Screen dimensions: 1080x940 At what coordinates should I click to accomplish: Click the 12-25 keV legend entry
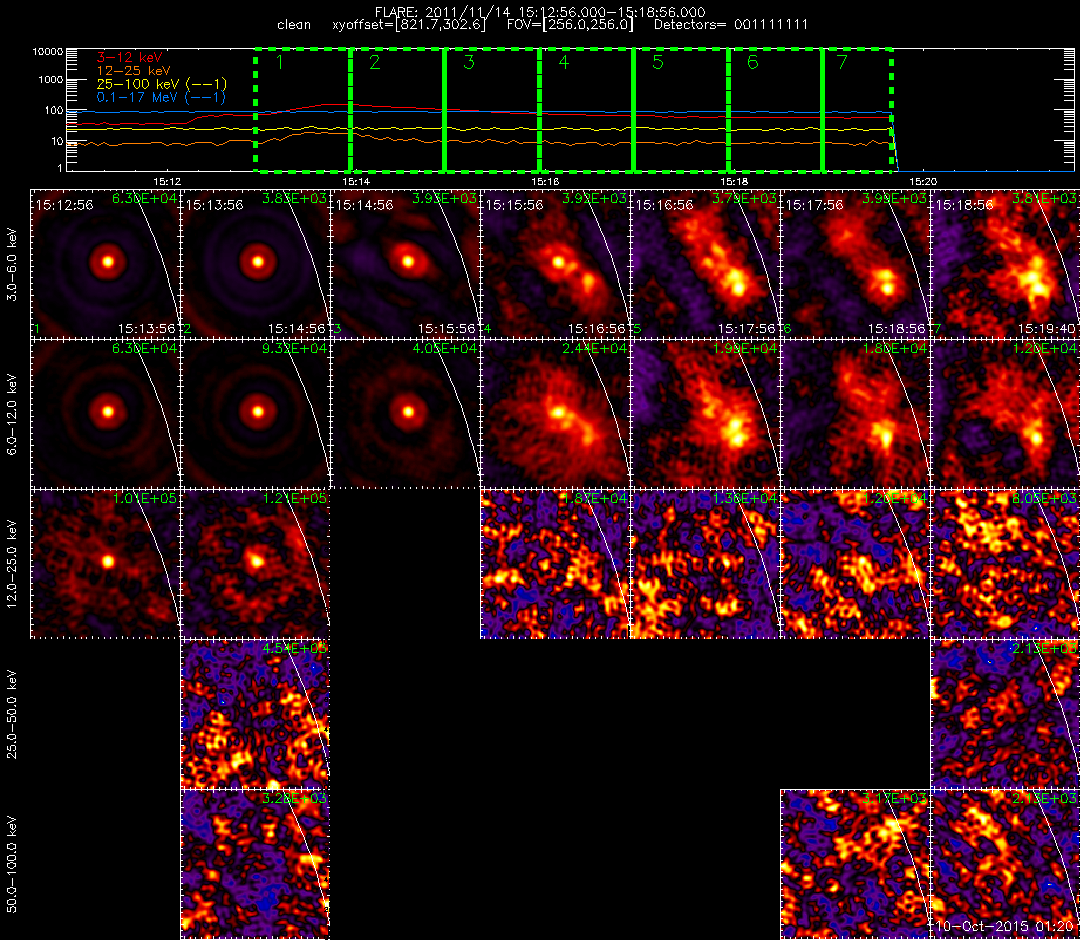tap(134, 70)
